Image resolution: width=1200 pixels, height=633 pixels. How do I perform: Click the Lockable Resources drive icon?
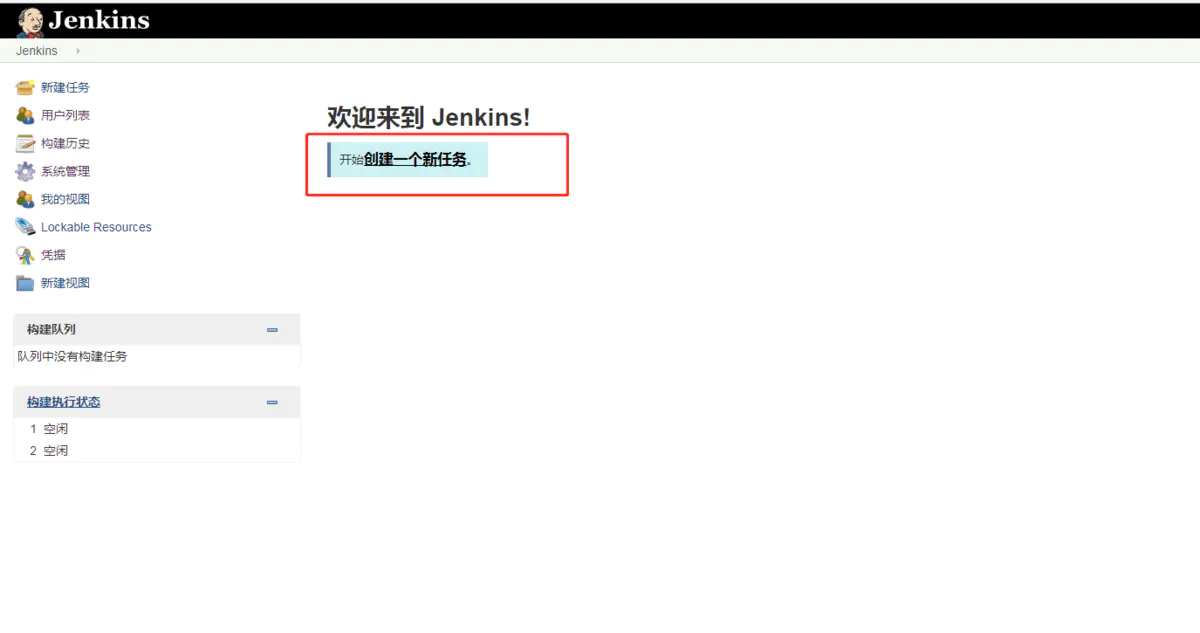point(25,227)
